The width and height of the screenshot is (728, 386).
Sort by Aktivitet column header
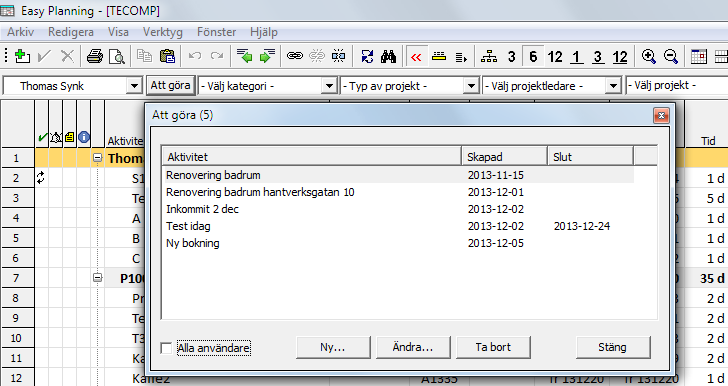click(x=312, y=157)
